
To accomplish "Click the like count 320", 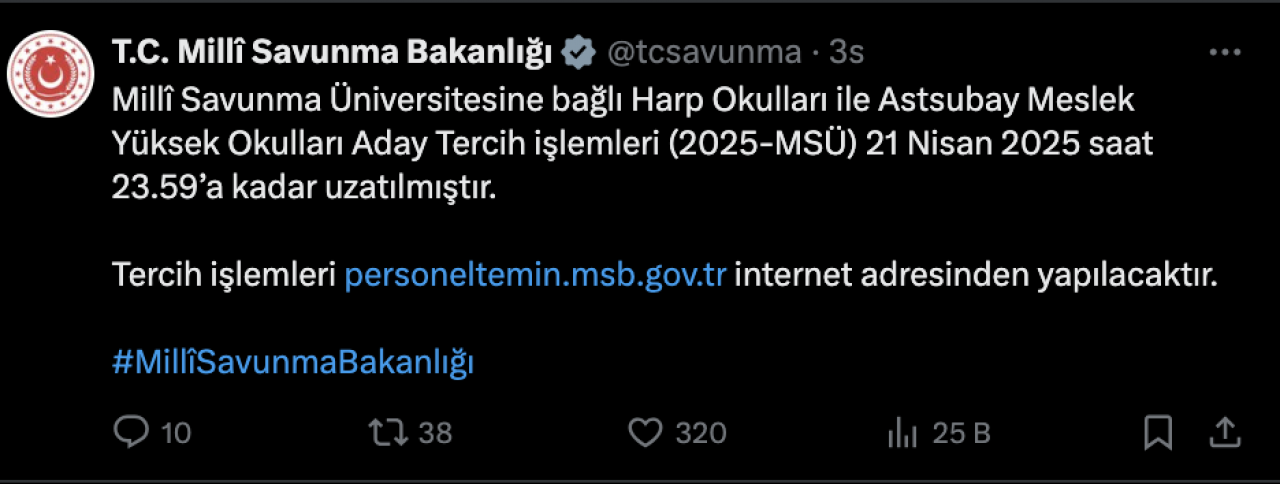I will 700,433.
